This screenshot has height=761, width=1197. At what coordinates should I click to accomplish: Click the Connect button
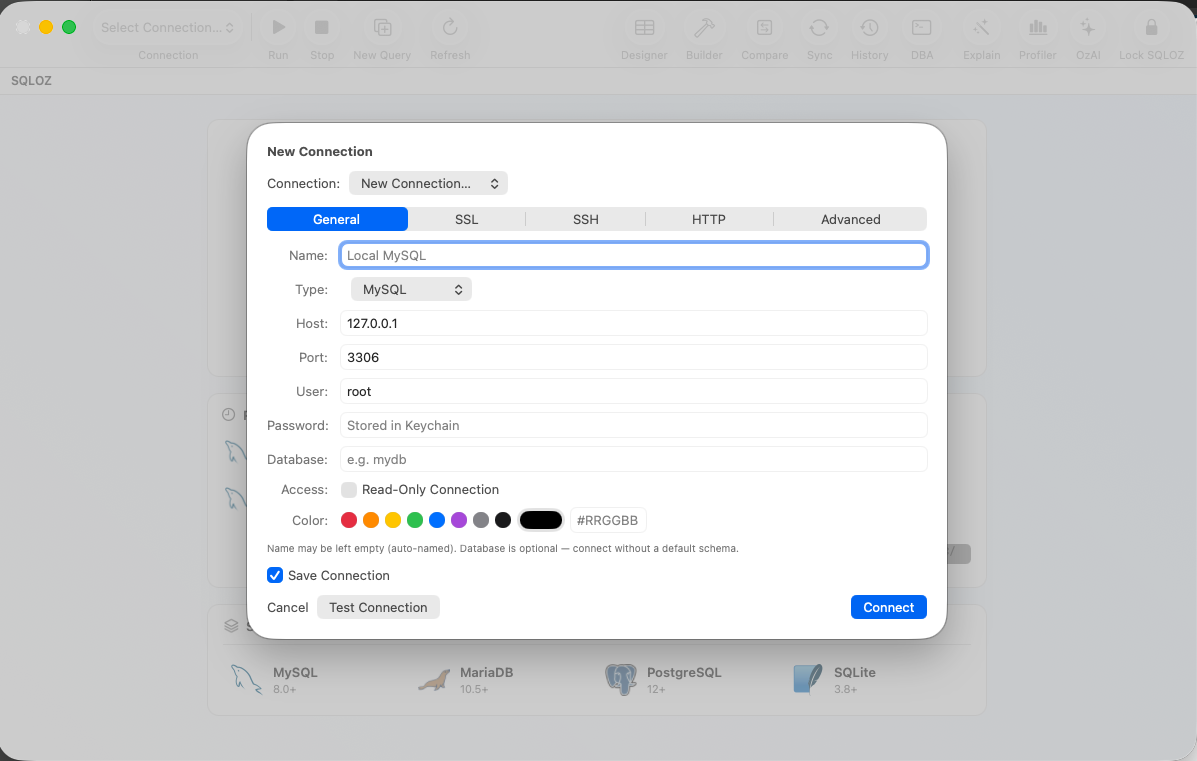[x=889, y=607]
